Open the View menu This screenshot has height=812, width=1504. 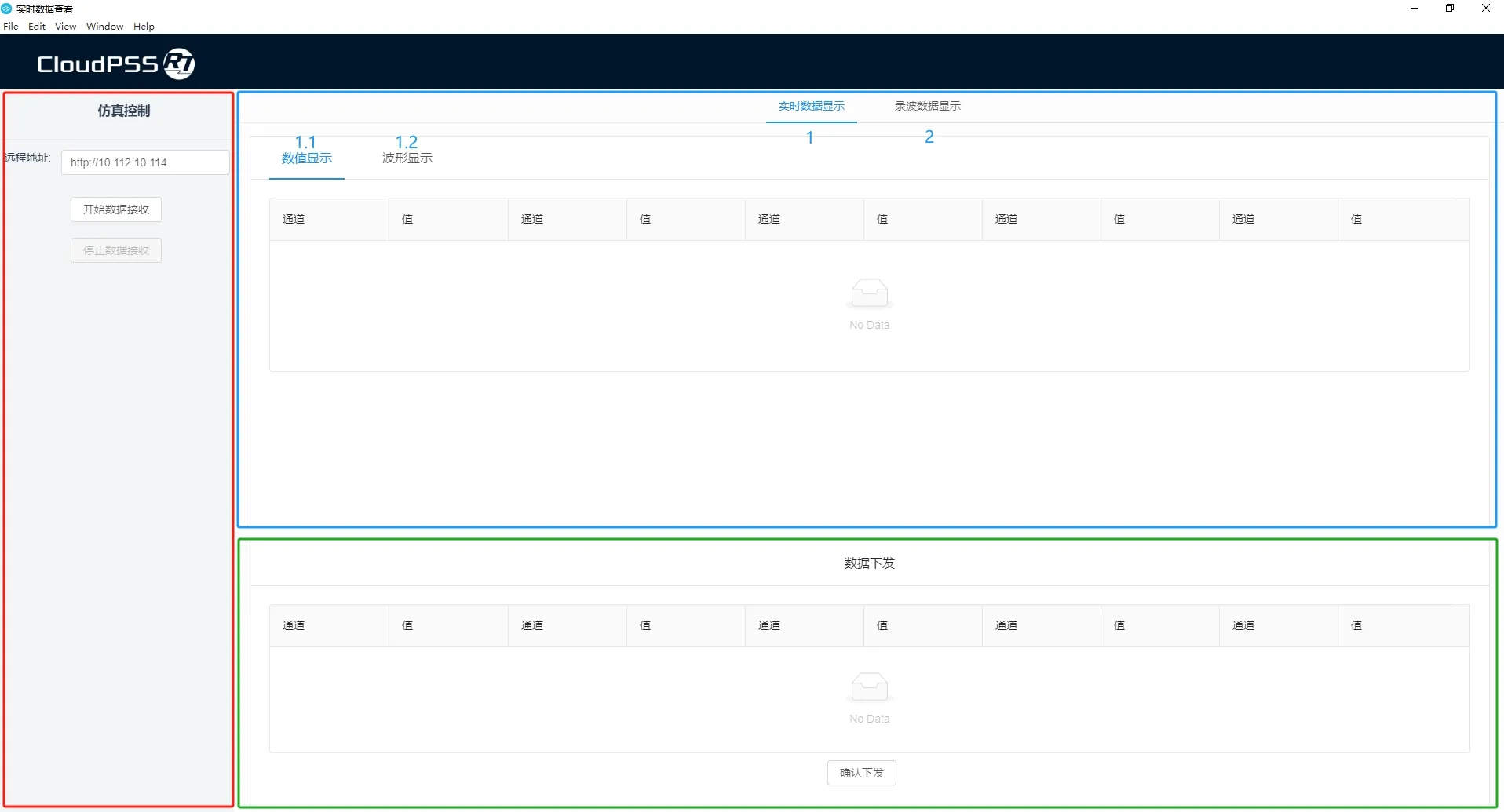pos(66,26)
